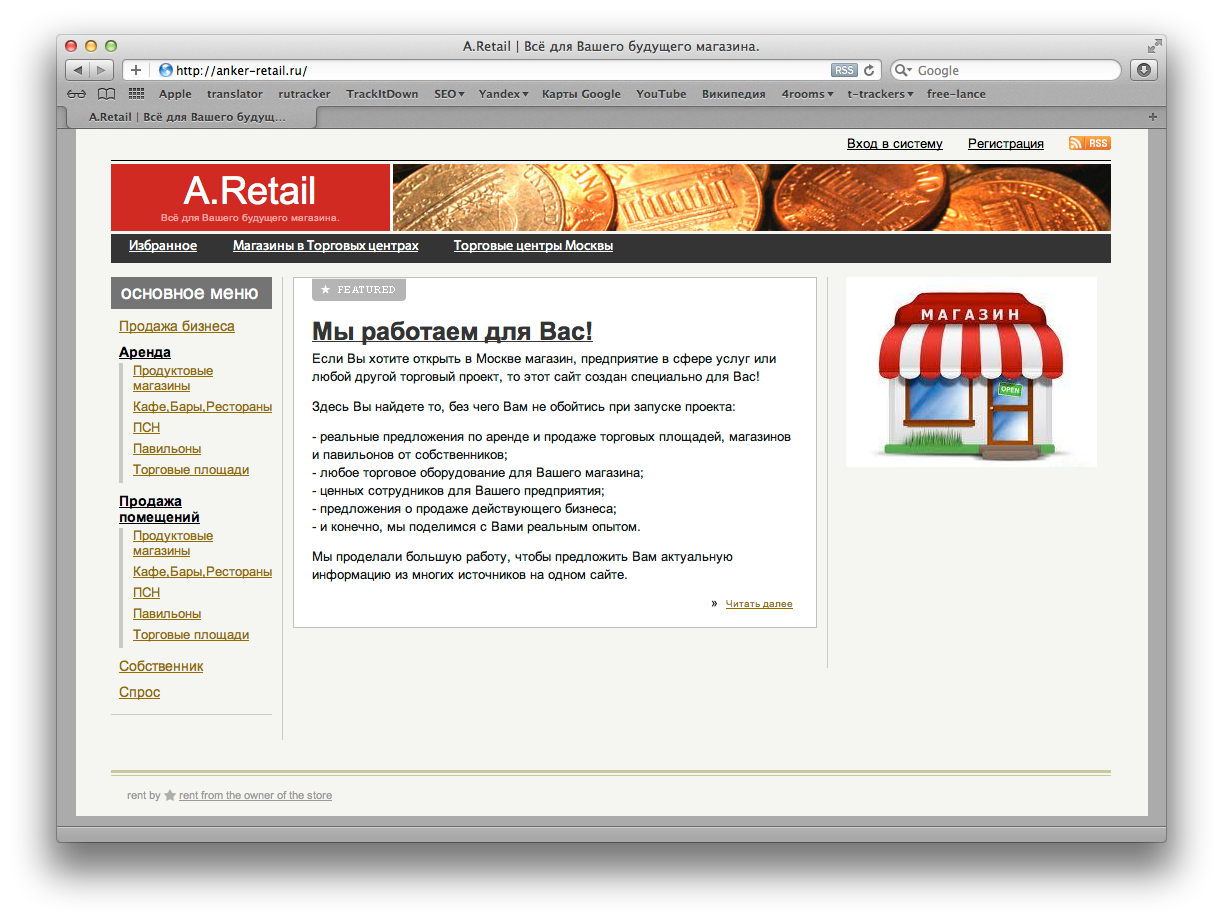Image resolution: width=1223 pixels, height=921 pixels.
Task: Open the YouTube bookmark
Action: (661, 94)
